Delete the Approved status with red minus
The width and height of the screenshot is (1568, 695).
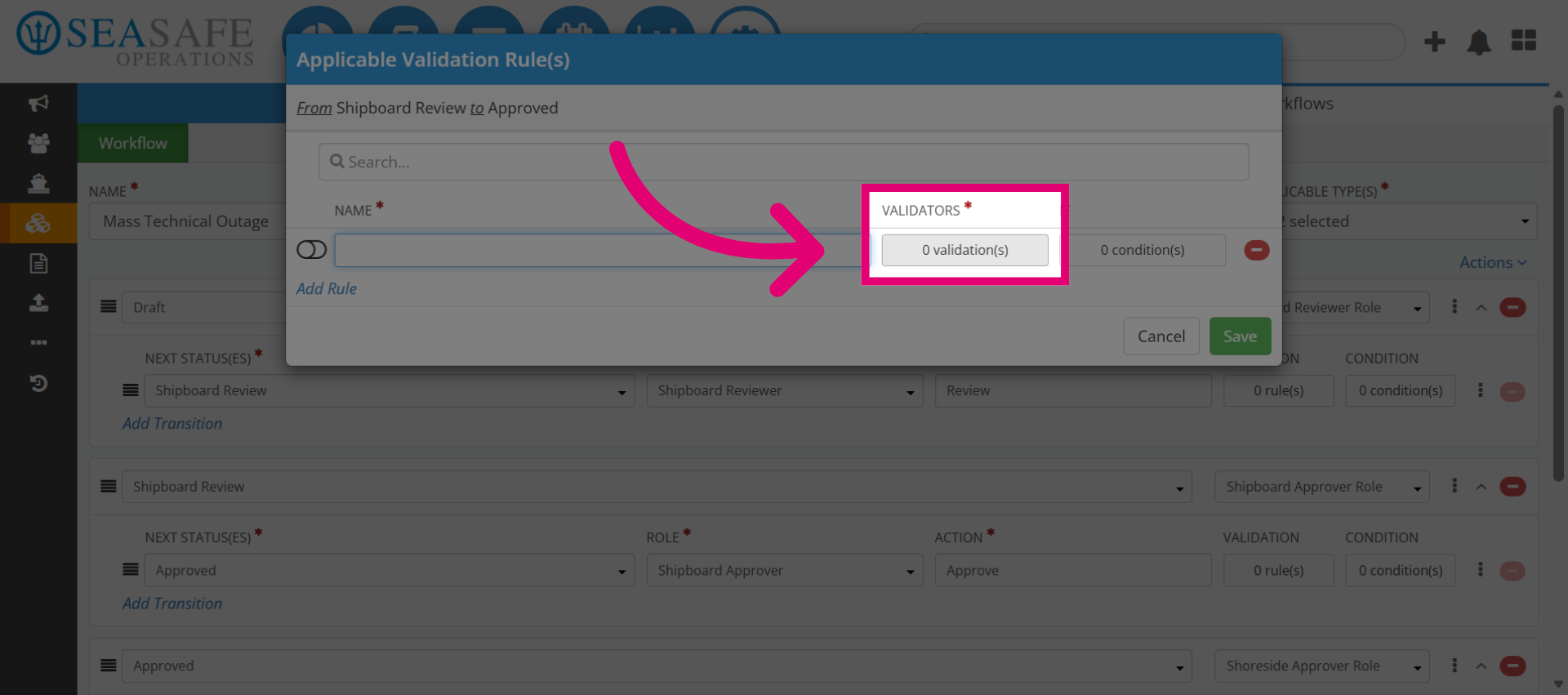pos(1512,666)
